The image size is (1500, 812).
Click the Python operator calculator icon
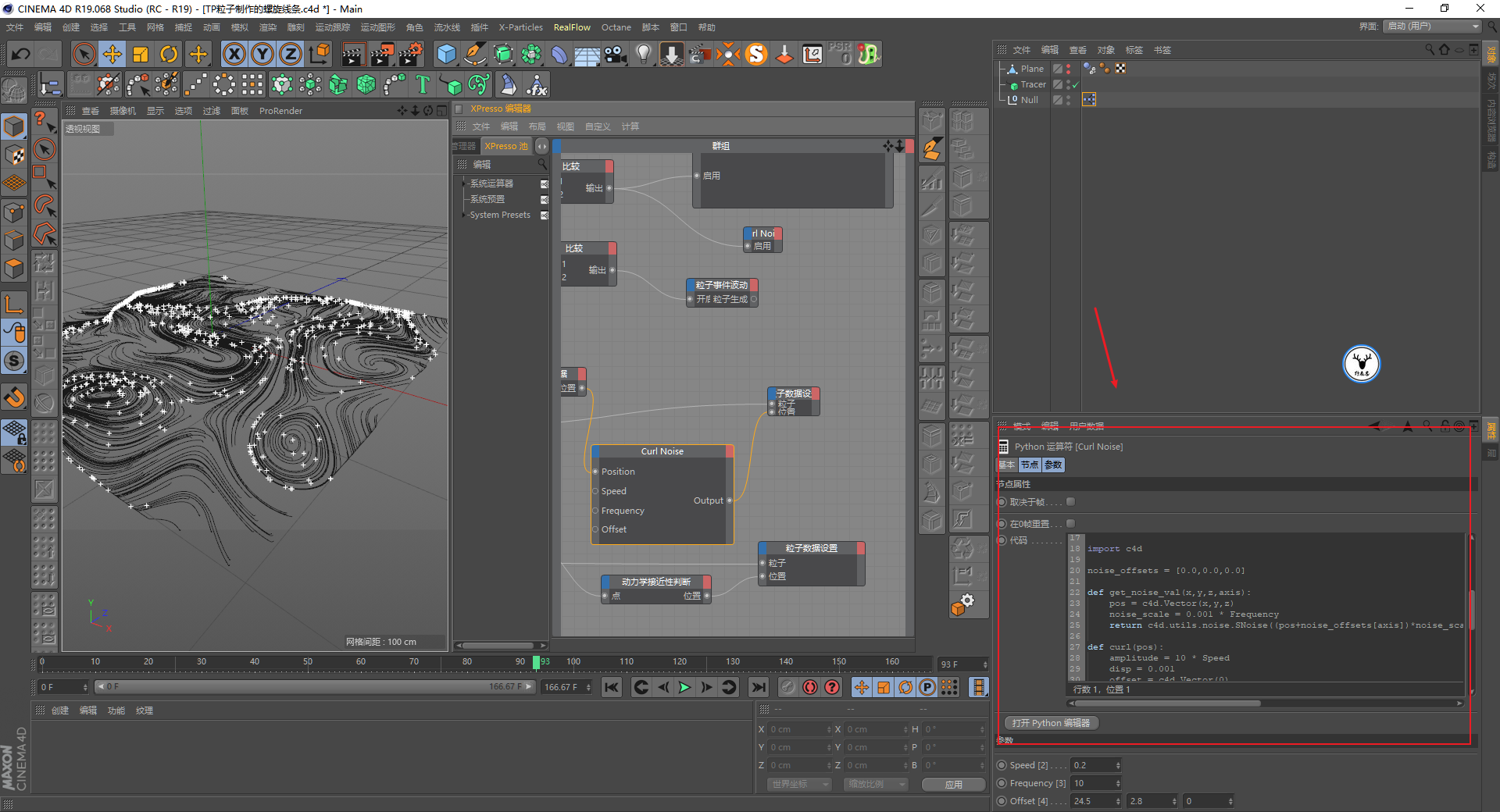[1004, 447]
